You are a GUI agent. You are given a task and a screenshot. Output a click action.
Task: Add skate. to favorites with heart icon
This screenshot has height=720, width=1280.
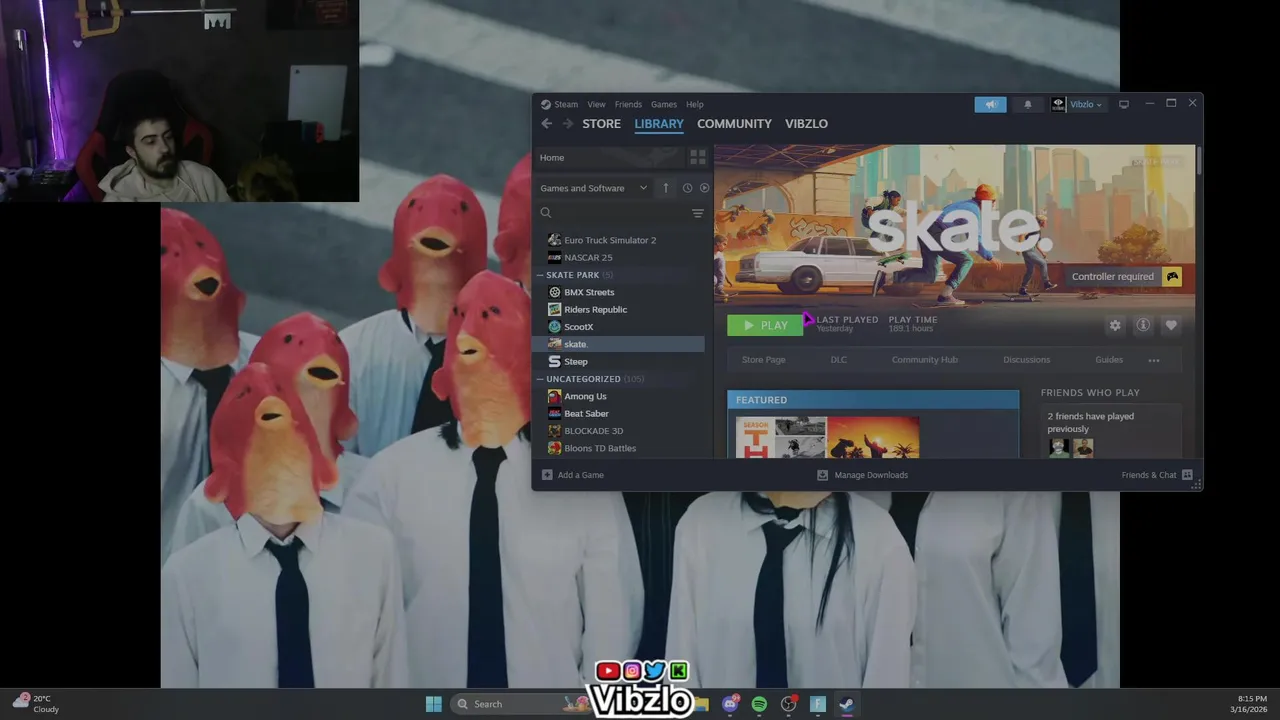pos(1171,325)
